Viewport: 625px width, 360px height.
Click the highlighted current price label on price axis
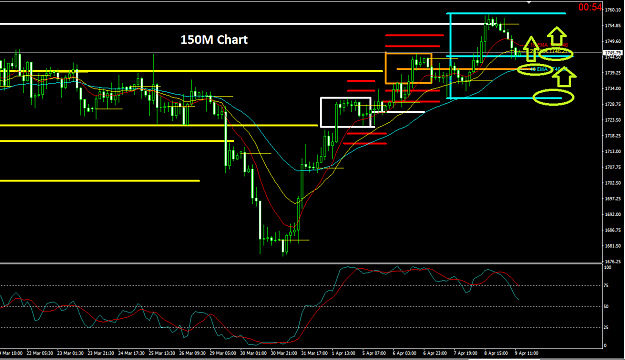[x=613, y=53]
